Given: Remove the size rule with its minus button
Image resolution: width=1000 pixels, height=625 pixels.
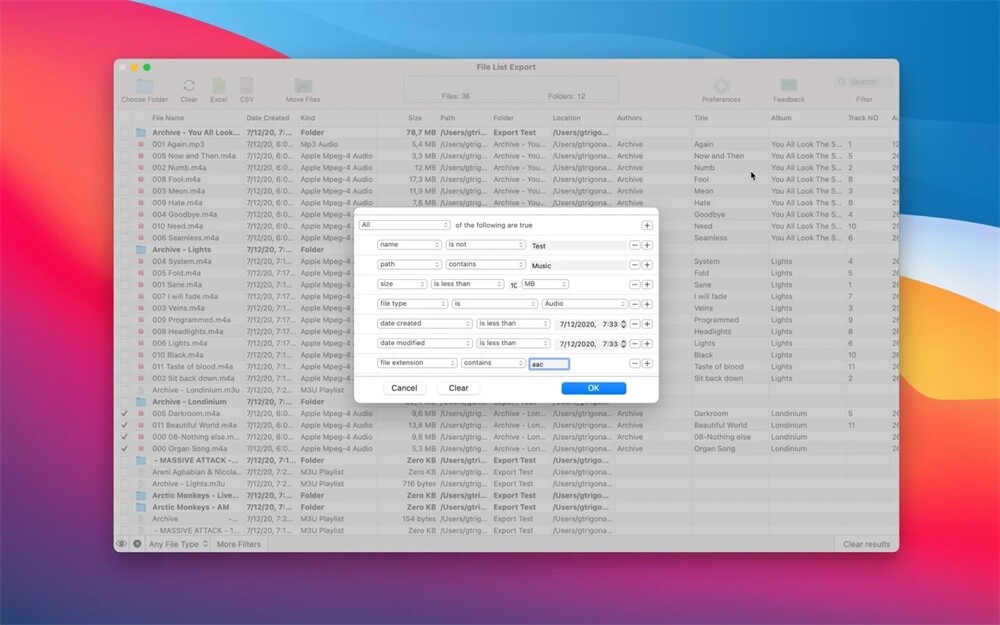Looking at the screenshot, I should [x=635, y=284].
